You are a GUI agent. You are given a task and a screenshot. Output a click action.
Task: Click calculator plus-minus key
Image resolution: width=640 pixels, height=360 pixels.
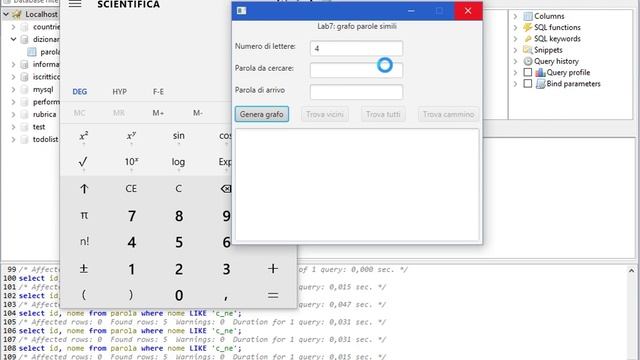click(84, 269)
